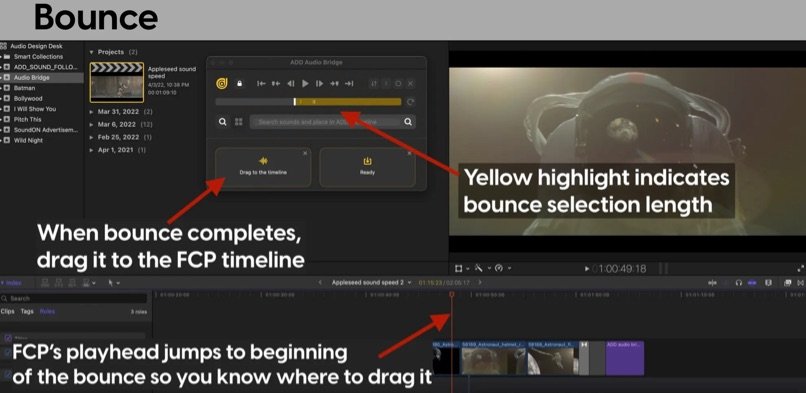Screen dimensions: 806x393
Task: Select the Appleseed sound speed project thumbnail
Action: [117, 82]
